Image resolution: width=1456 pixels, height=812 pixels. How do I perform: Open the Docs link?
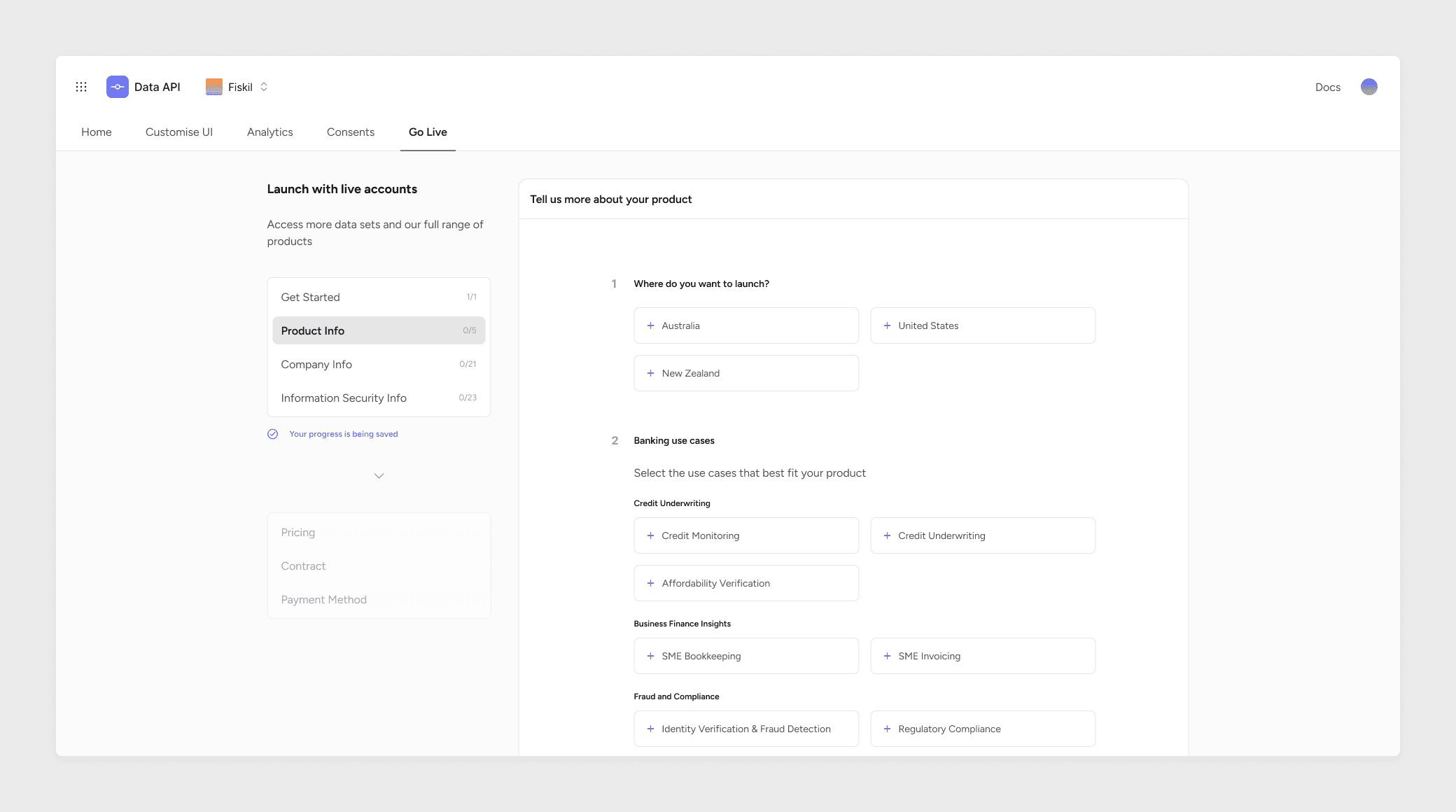[x=1327, y=87]
